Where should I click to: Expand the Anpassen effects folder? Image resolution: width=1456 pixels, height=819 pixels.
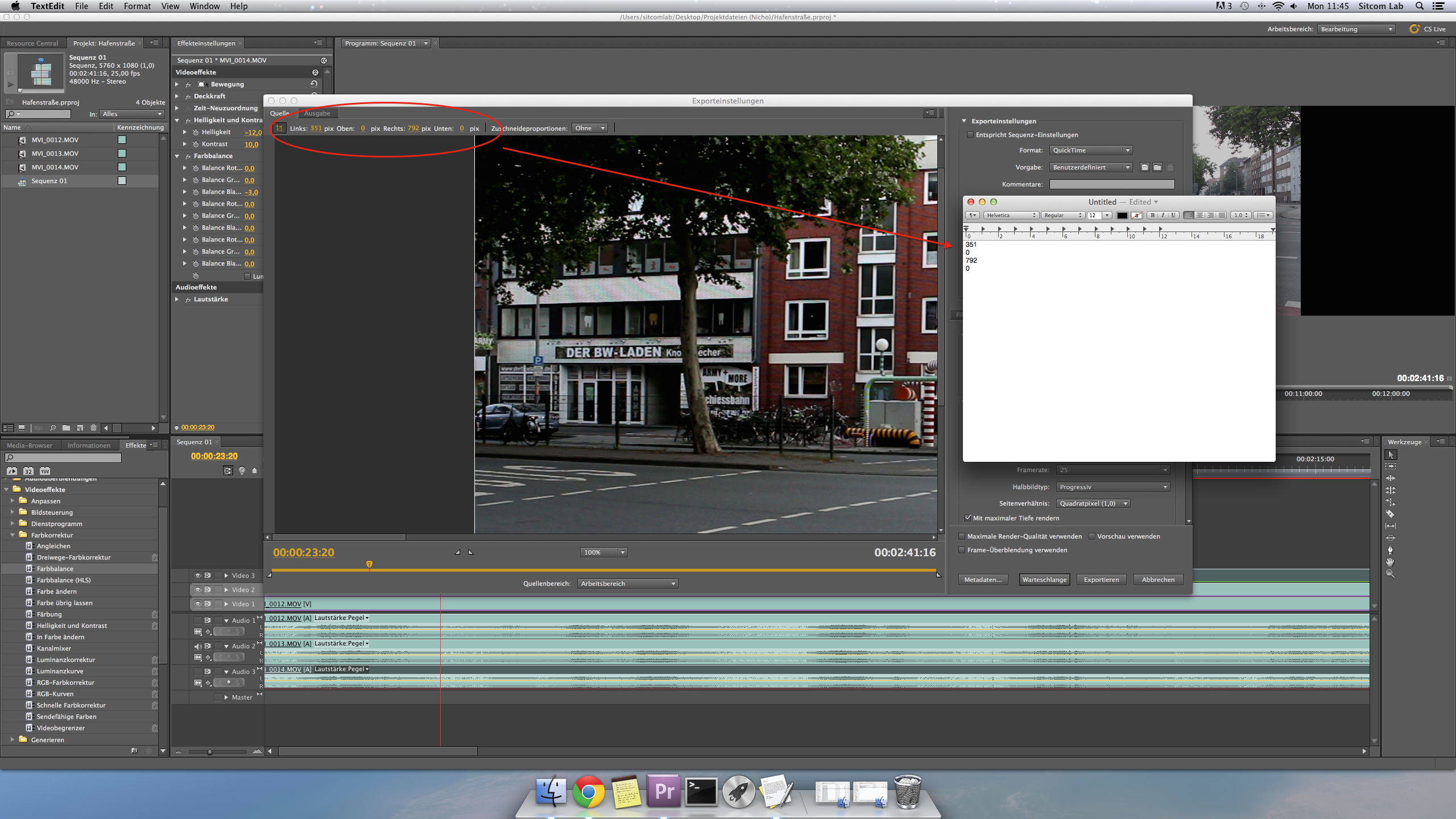pos(13,501)
